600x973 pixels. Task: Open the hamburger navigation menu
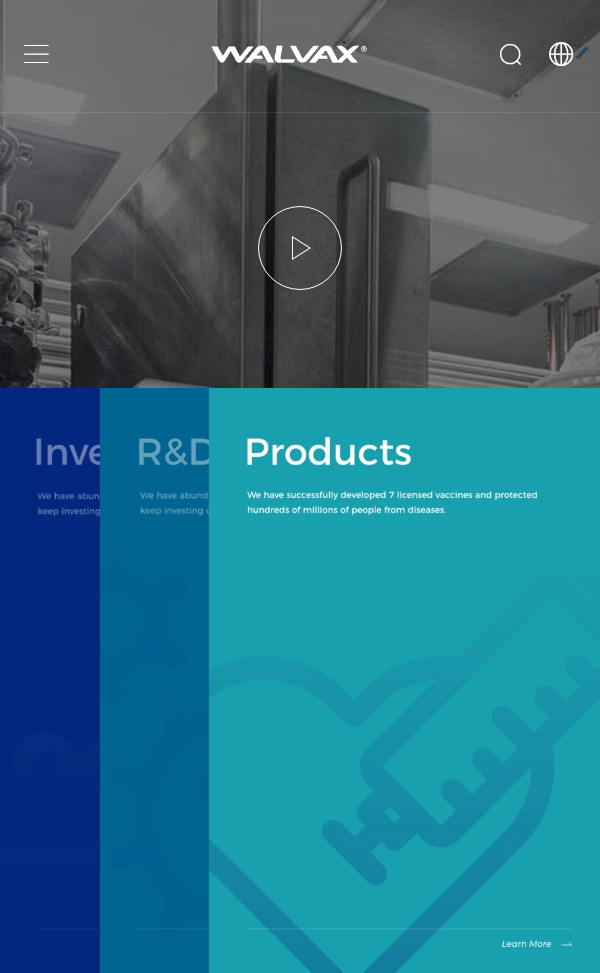(x=37, y=54)
